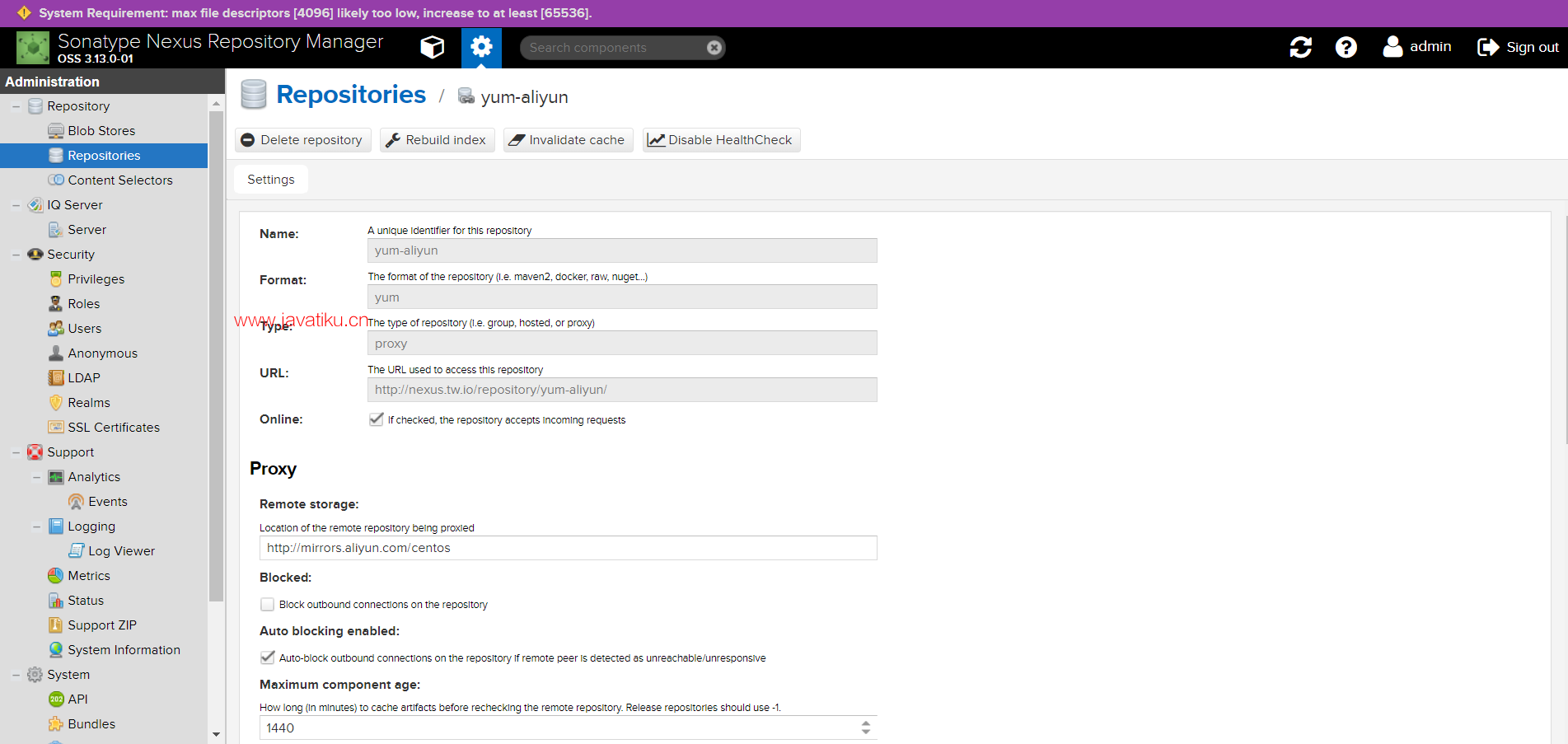
Task: Collapse the IQ Server tree node
Action: click(16, 205)
